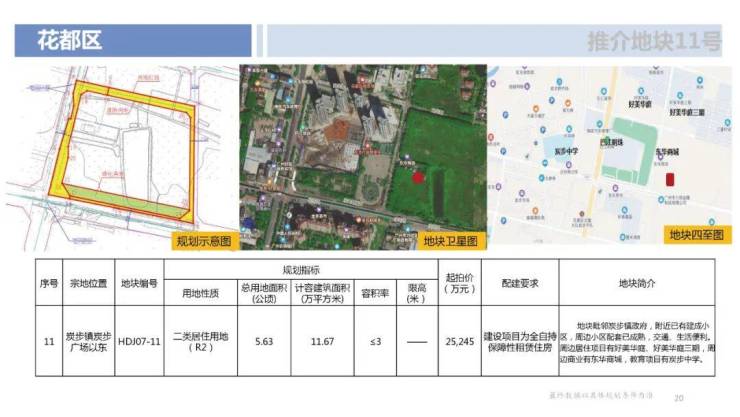
Task: Click the 二类居住用地 (R2) cell
Action: click(x=201, y=342)
